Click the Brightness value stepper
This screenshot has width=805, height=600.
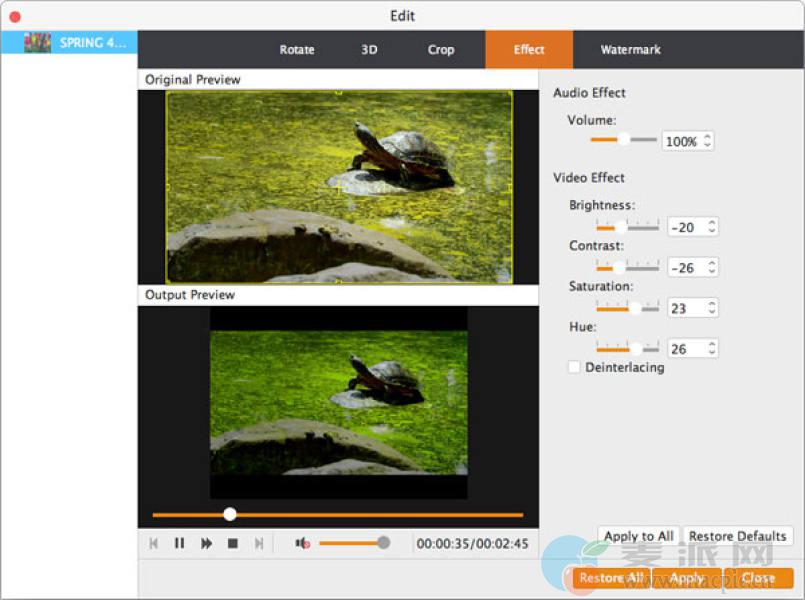(x=711, y=227)
